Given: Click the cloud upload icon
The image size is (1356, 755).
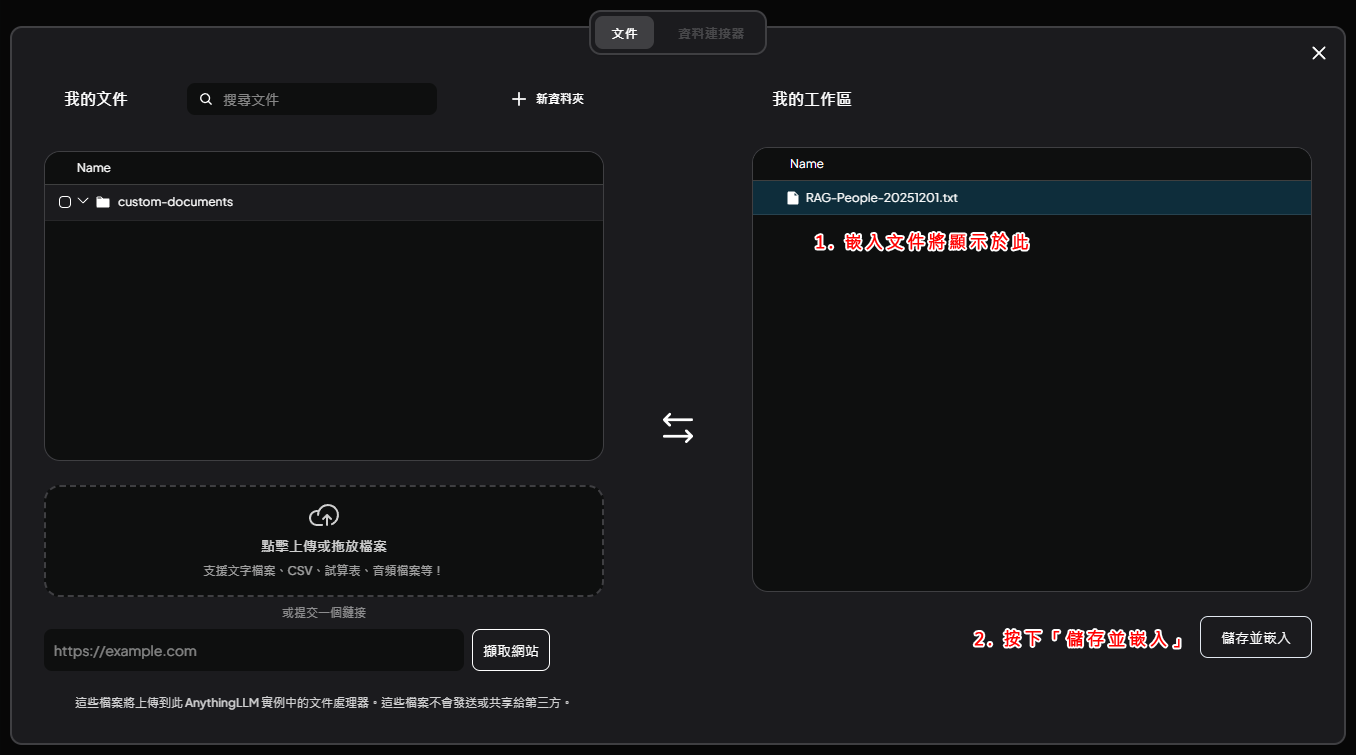Looking at the screenshot, I should [x=324, y=516].
